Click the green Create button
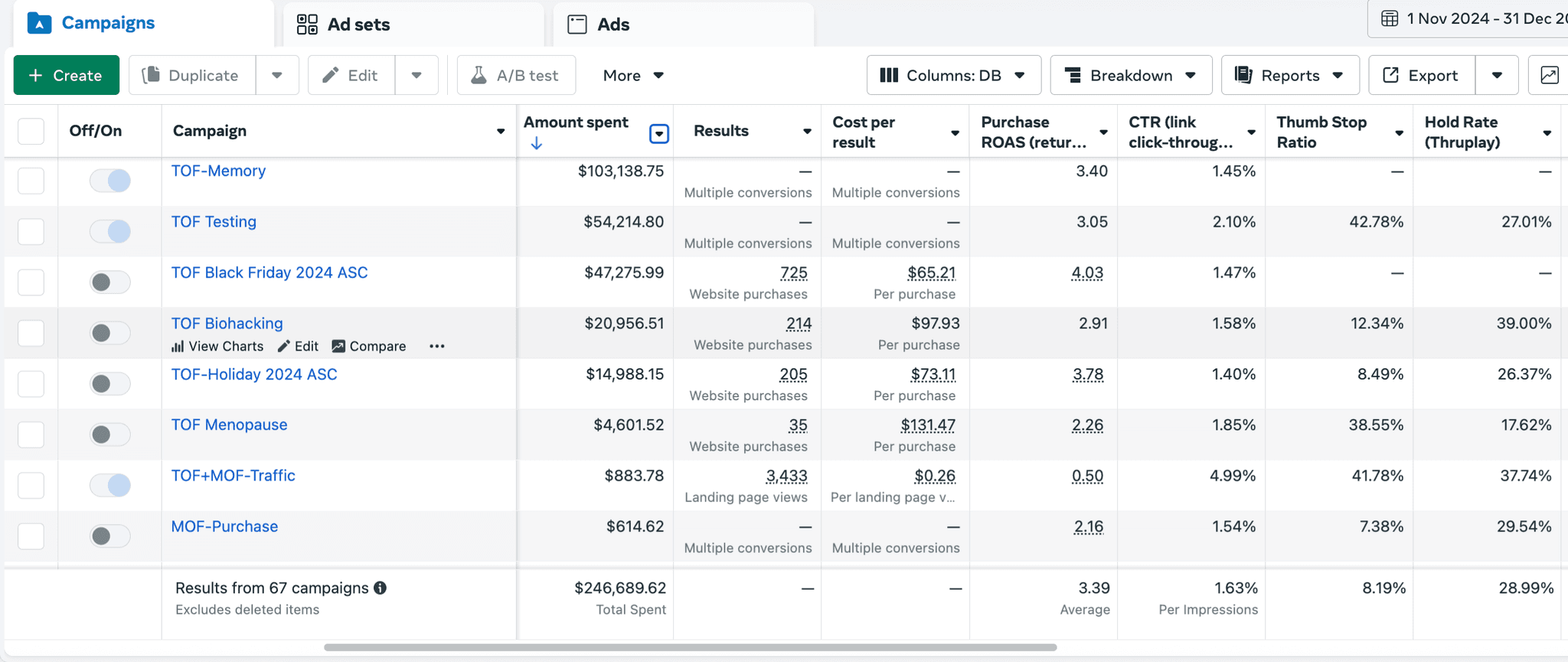The height and width of the screenshot is (662, 1568). (67, 75)
